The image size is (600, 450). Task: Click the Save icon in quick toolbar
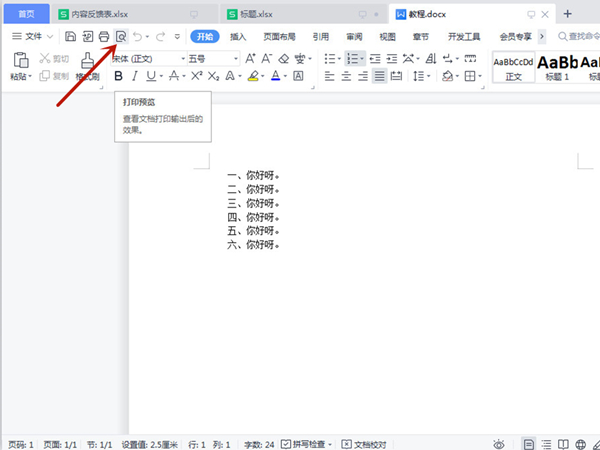tap(70, 36)
